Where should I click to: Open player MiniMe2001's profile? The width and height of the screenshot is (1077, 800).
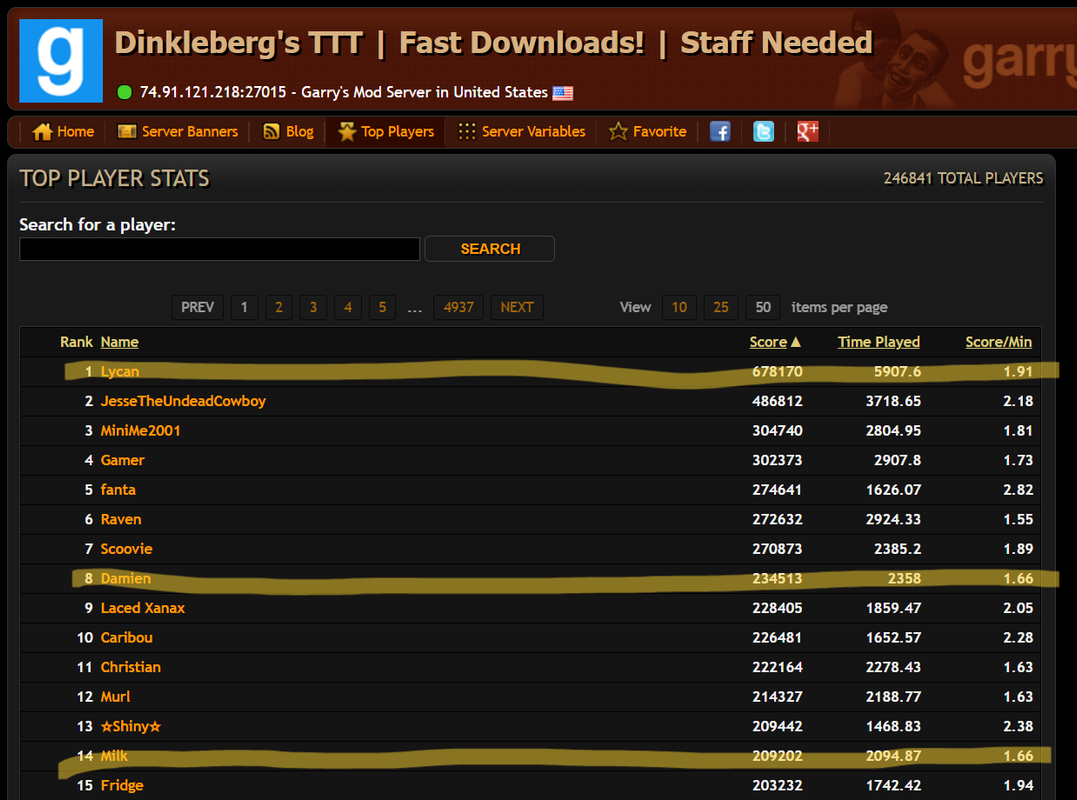tap(140, 431)
